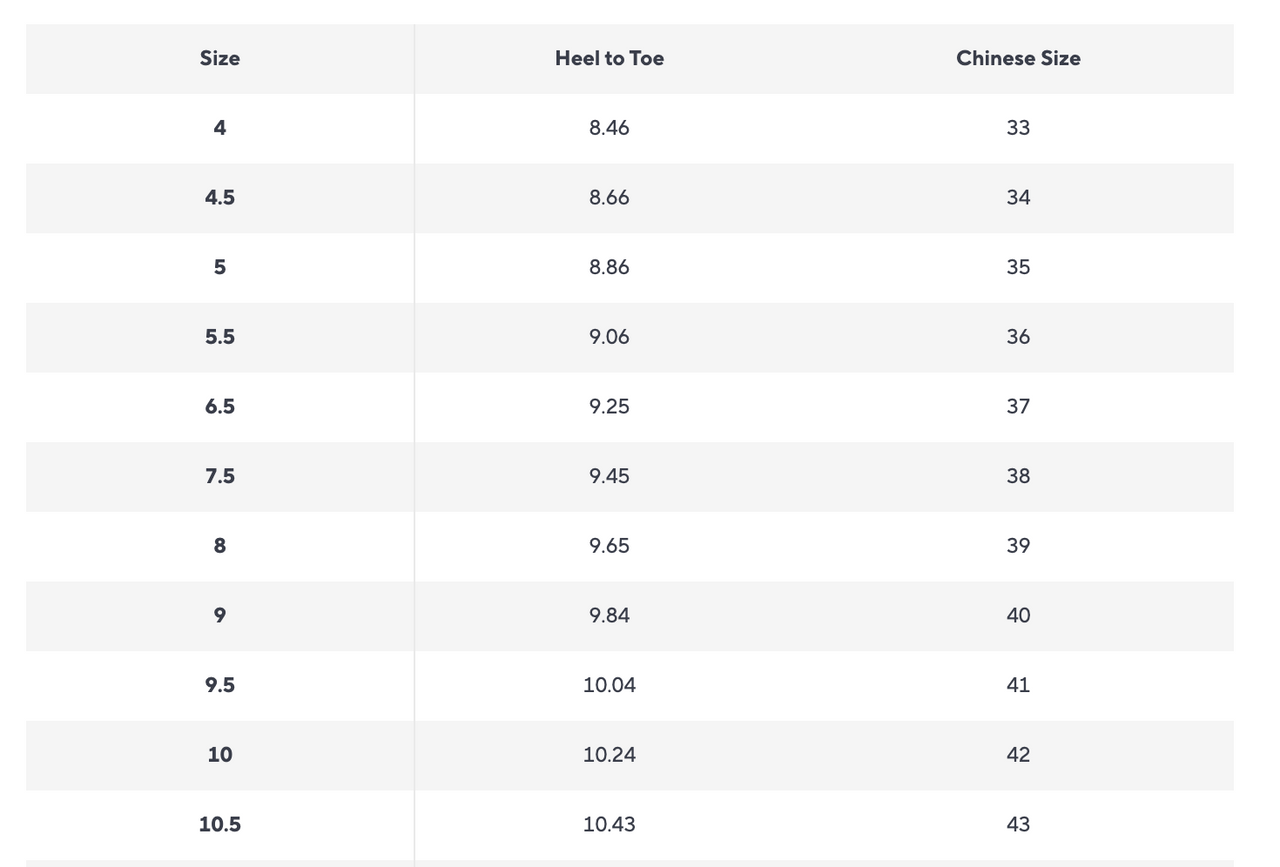Select the size 6.5 row label

click(220, 407)
